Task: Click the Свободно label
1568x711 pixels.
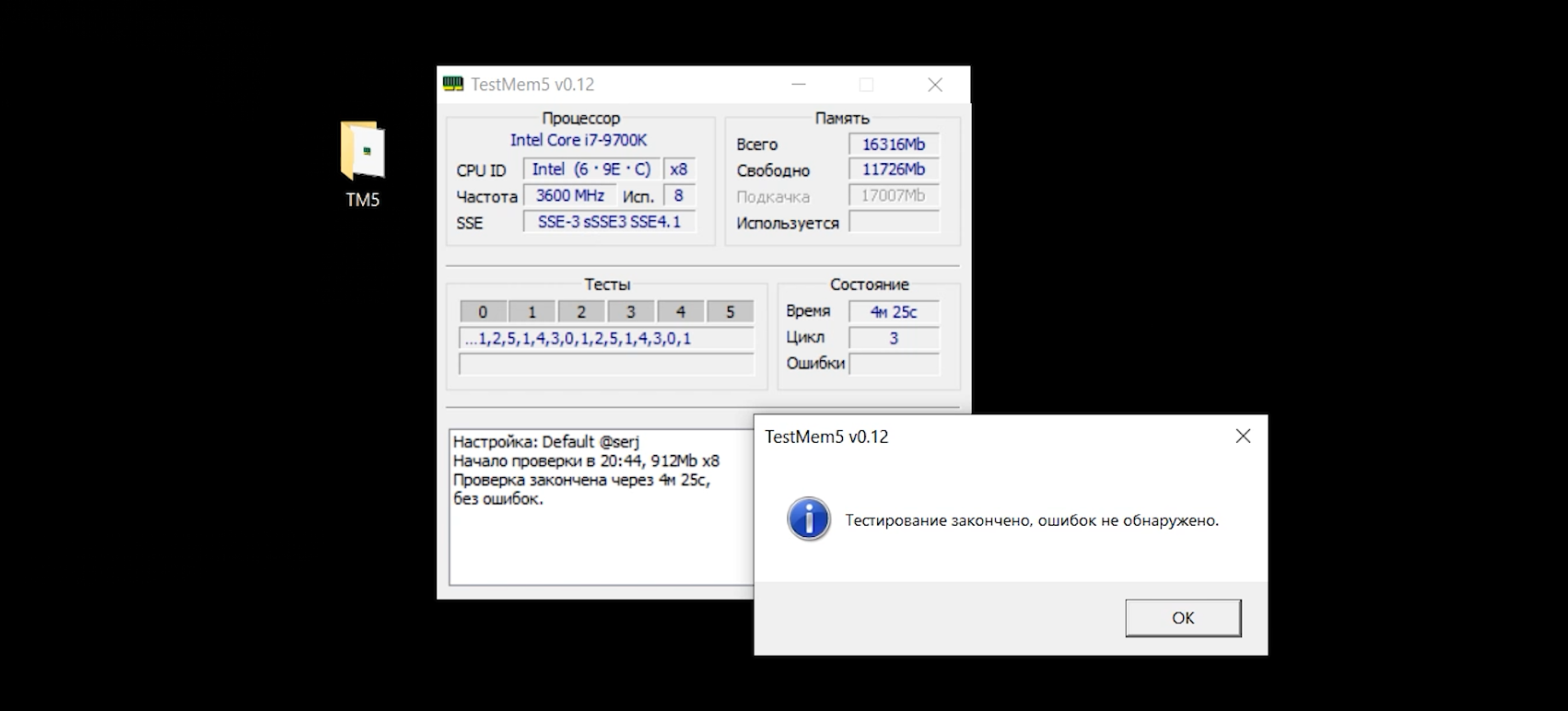Action: tap(773, 171)
